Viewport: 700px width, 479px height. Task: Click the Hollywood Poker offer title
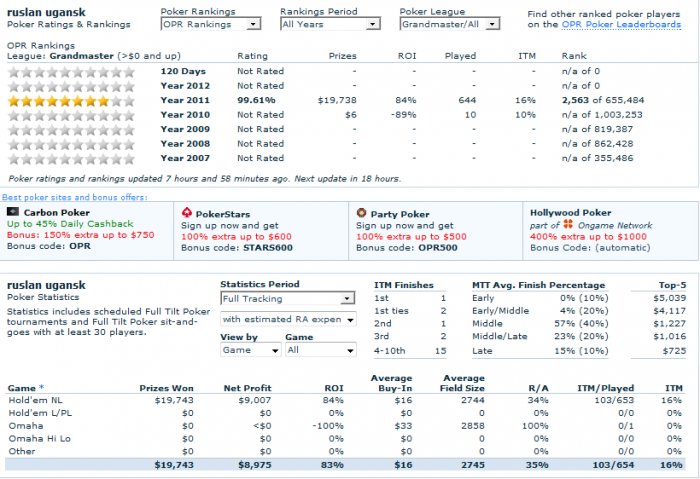pos(571,212)
